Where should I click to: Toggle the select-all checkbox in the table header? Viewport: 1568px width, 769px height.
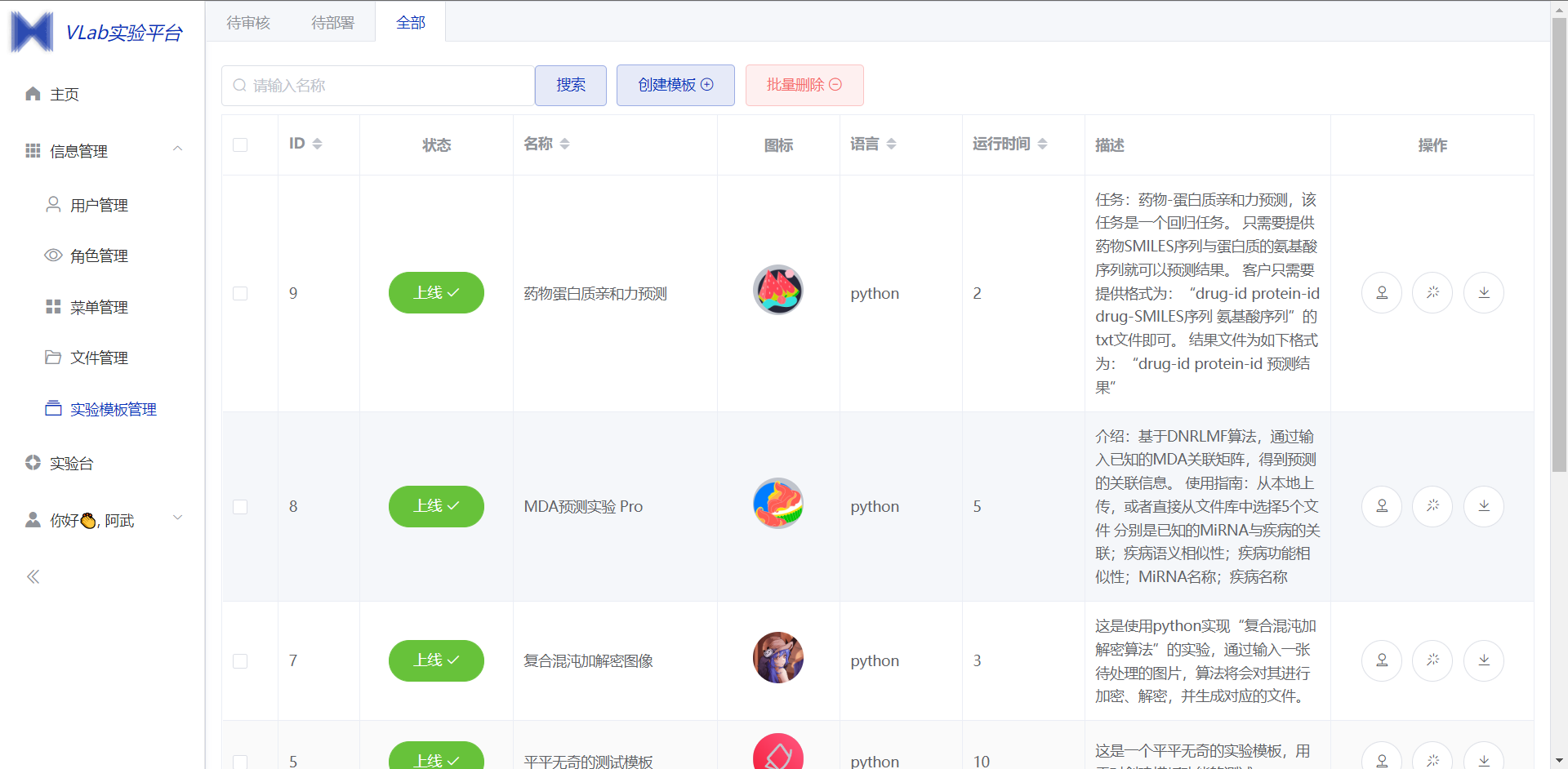point(240,144)
